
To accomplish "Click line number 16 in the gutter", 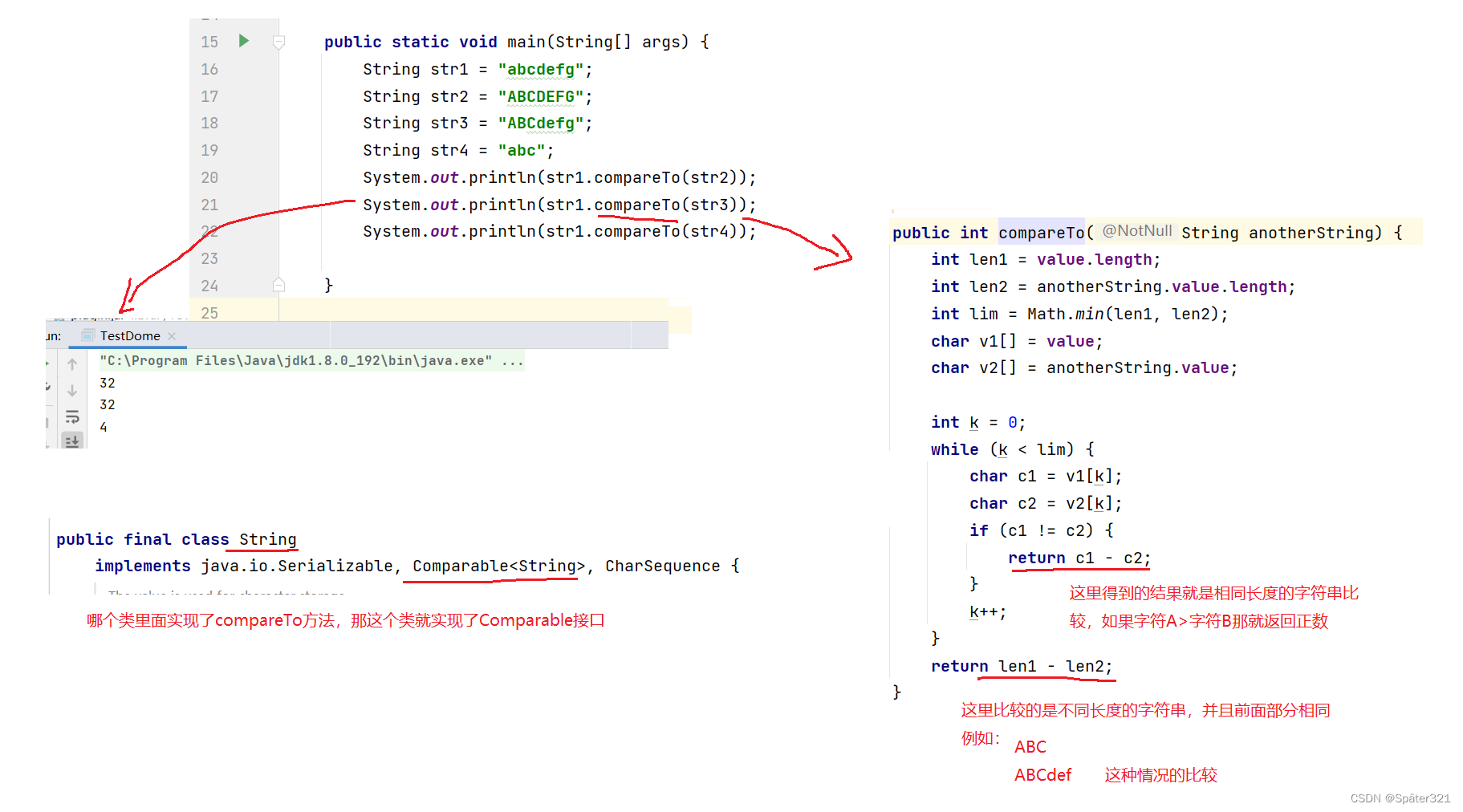I will click(209, 69).
